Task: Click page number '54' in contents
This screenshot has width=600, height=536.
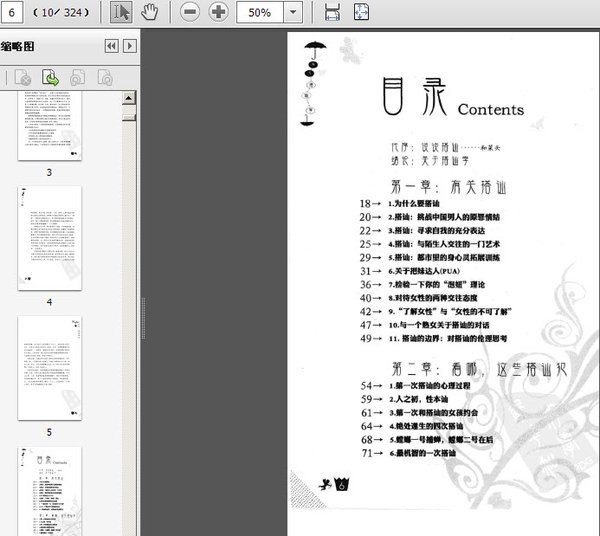Action: [x=366, y=386]
